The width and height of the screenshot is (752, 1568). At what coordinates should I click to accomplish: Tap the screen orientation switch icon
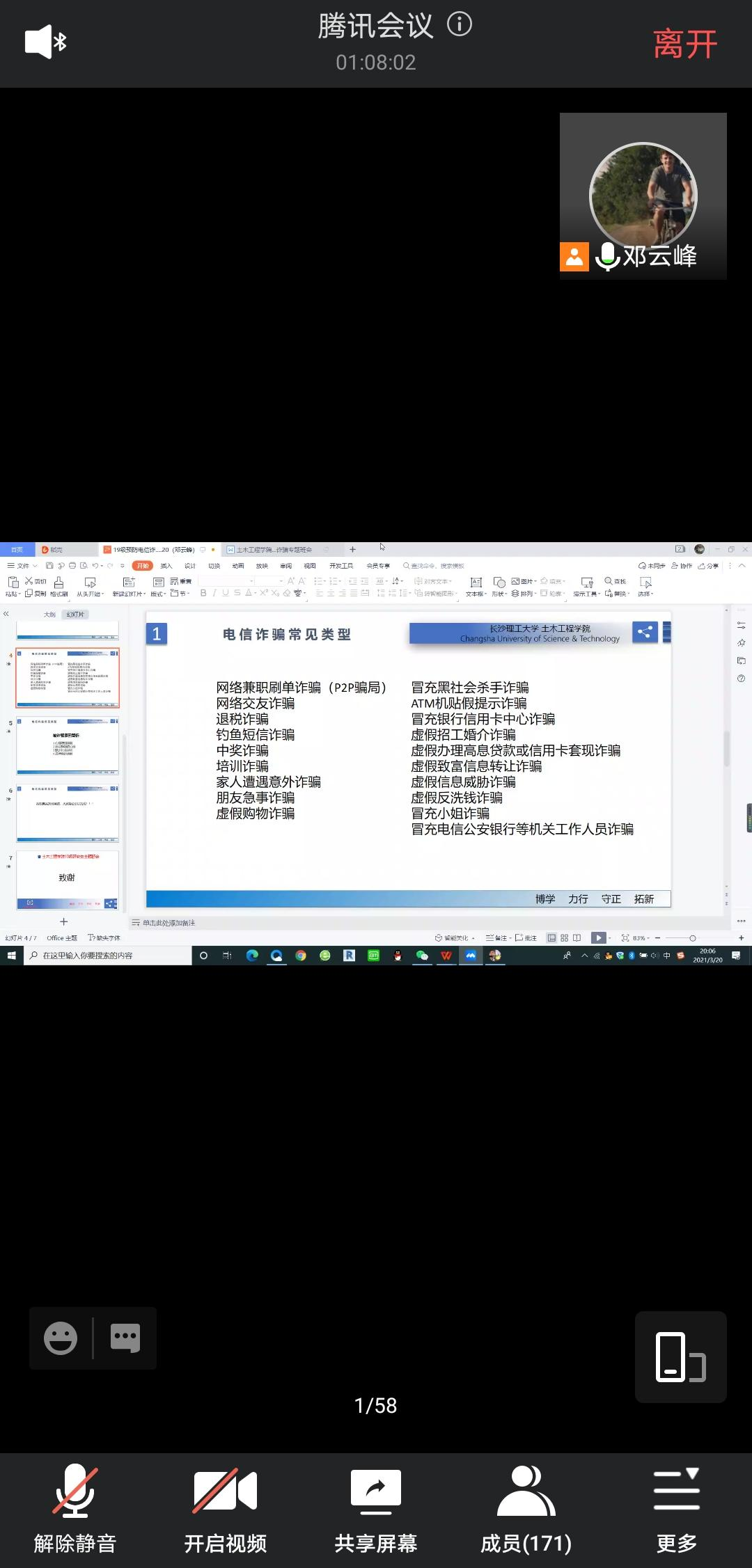tap(680, 1356)
